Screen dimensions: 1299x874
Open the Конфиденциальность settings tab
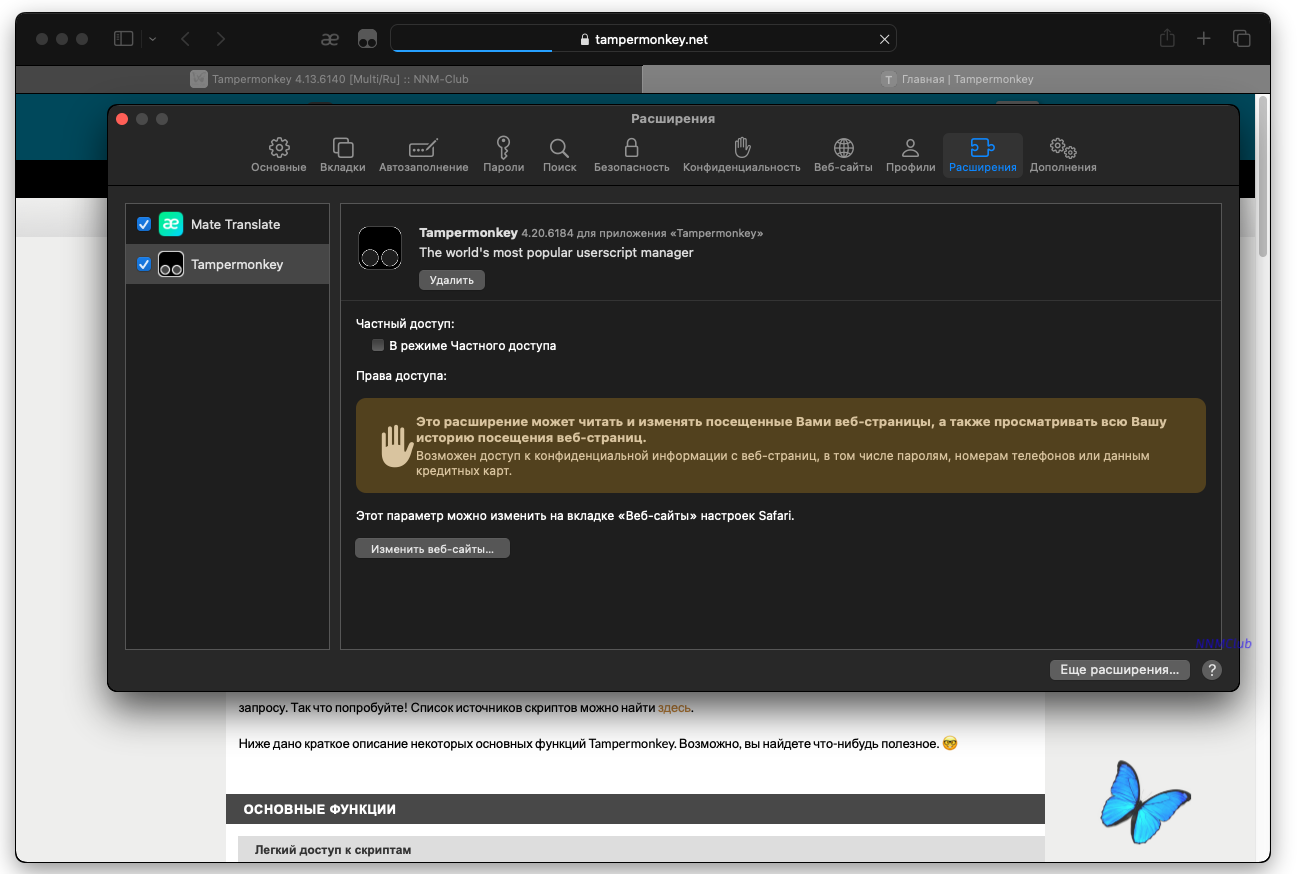742,155
